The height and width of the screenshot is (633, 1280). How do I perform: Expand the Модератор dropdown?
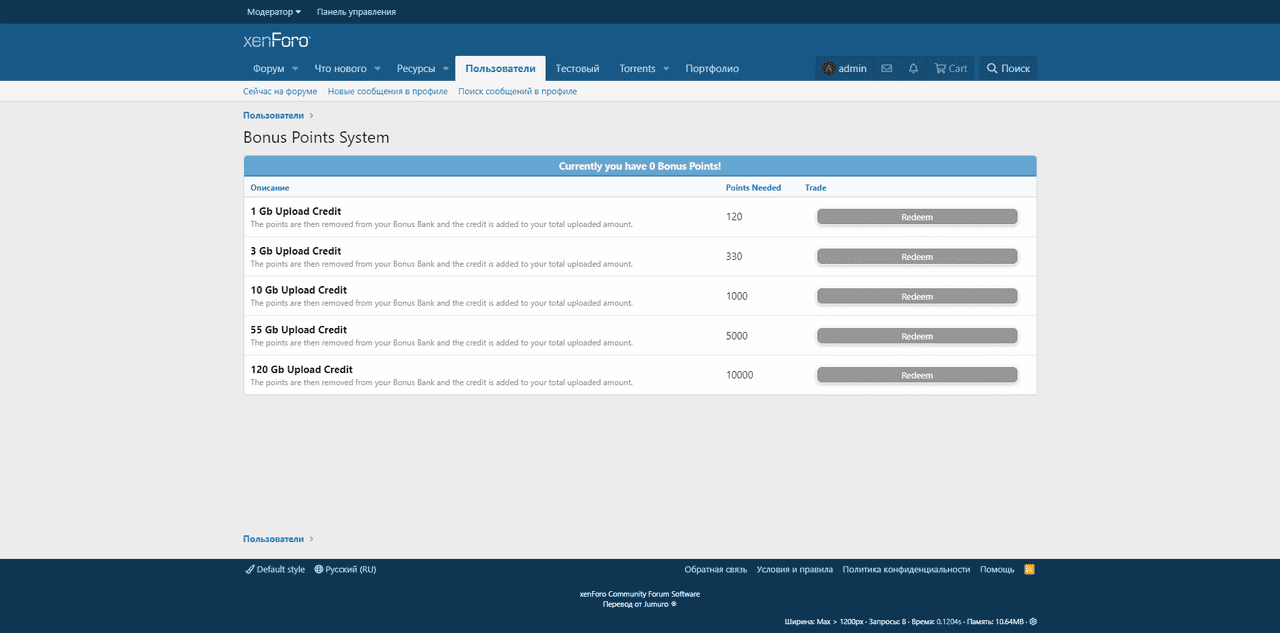tap(274, 12)
